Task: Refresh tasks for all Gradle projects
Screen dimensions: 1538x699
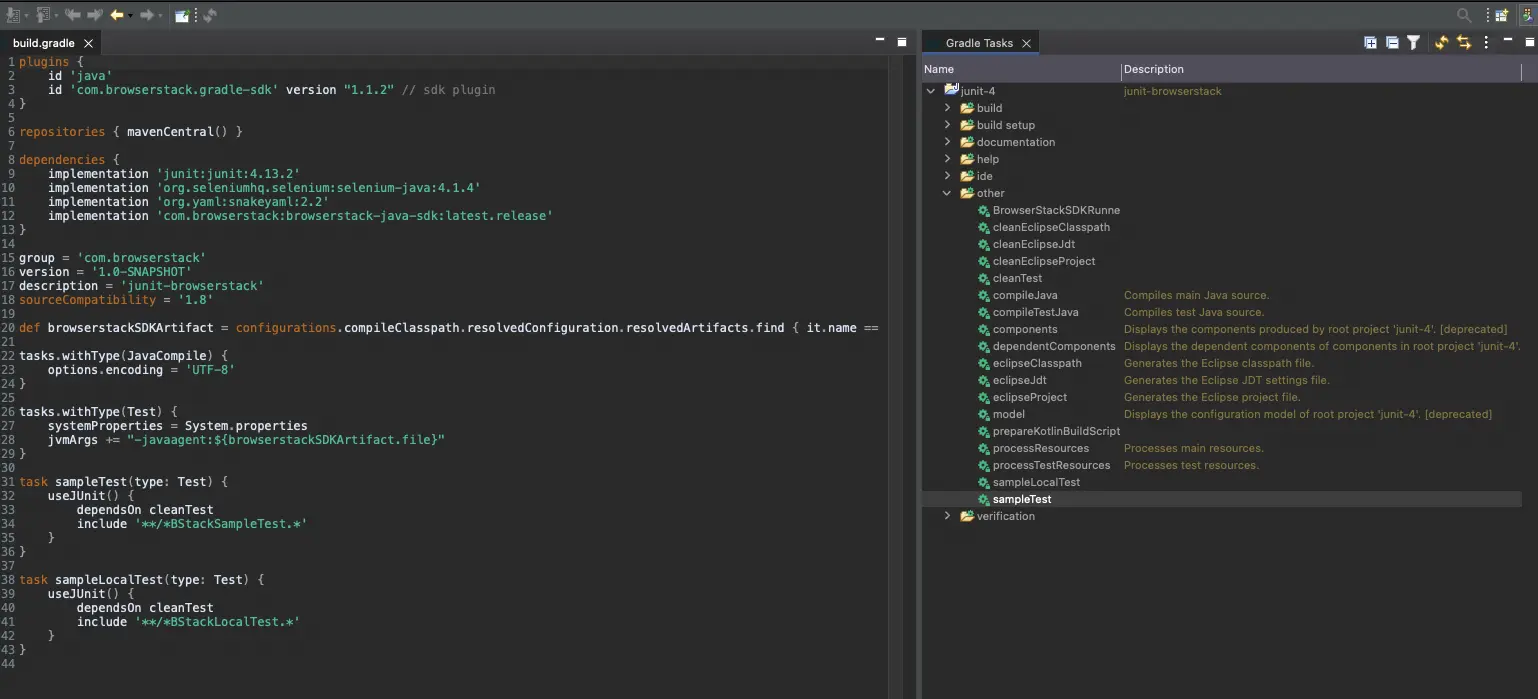Action: pos(1441,43)
